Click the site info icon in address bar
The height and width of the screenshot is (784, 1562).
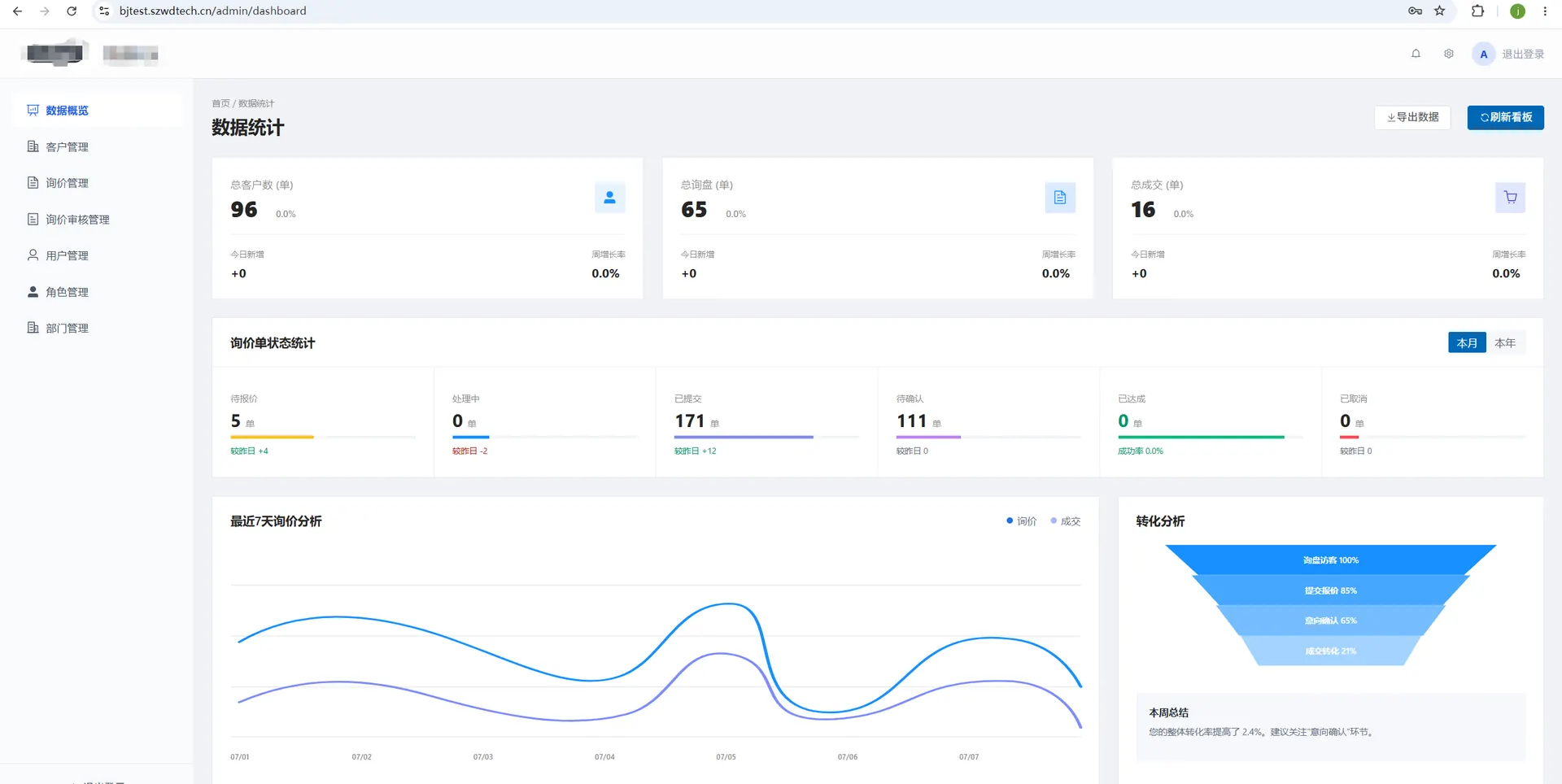104,11
